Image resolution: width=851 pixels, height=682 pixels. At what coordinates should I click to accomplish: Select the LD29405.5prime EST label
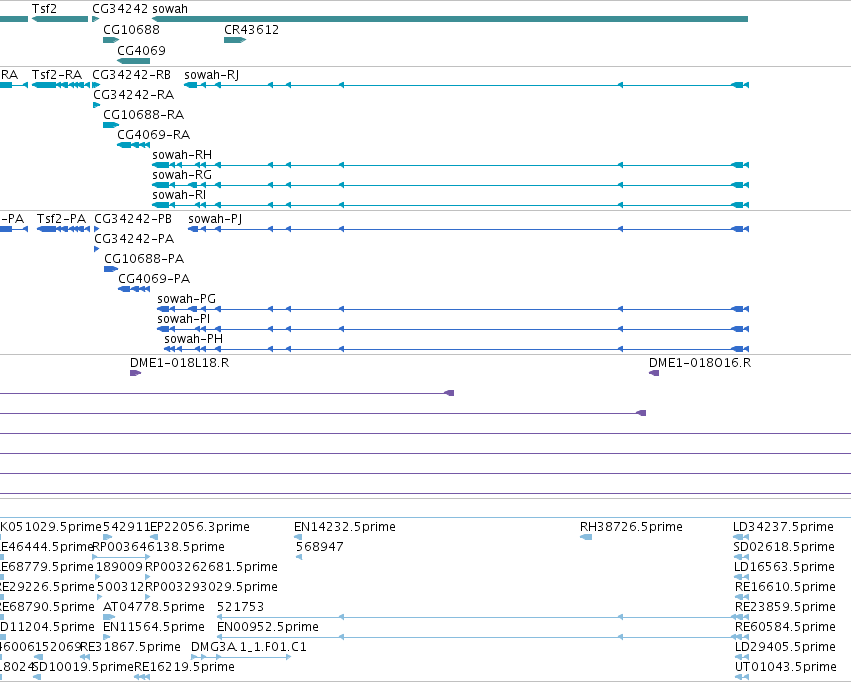click(x=785, y=647)
